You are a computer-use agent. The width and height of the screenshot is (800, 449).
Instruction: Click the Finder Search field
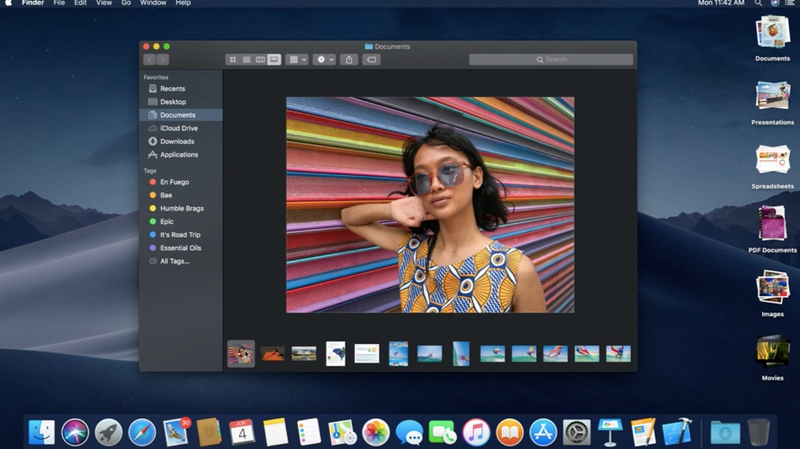(x=551, y=60)
